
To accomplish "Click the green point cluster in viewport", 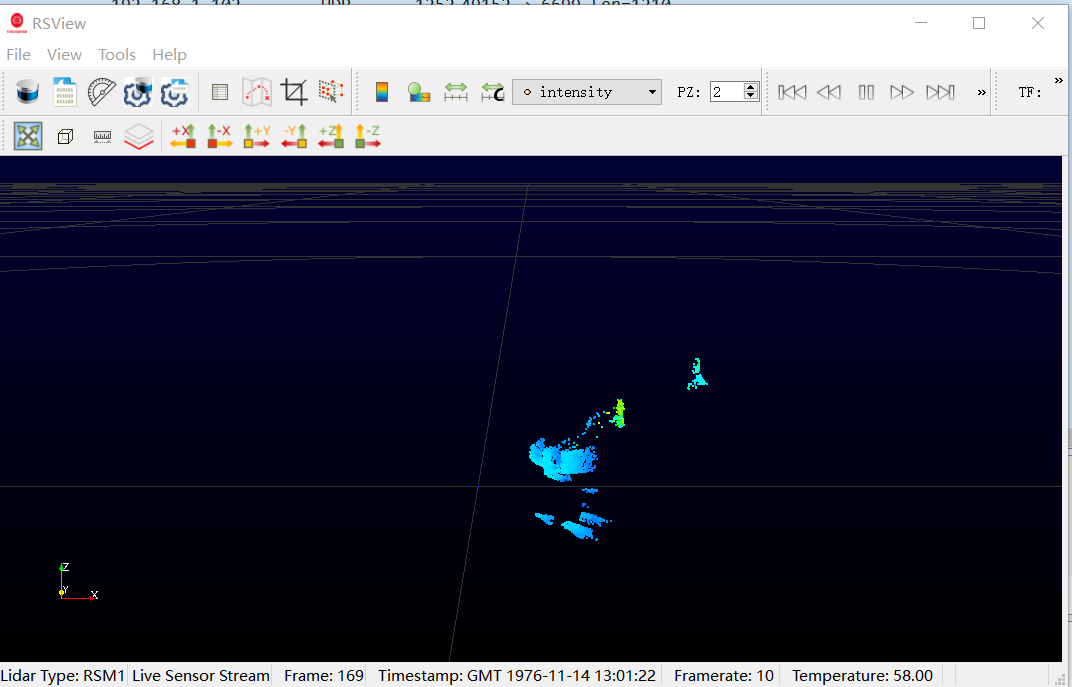I will 619,413.
